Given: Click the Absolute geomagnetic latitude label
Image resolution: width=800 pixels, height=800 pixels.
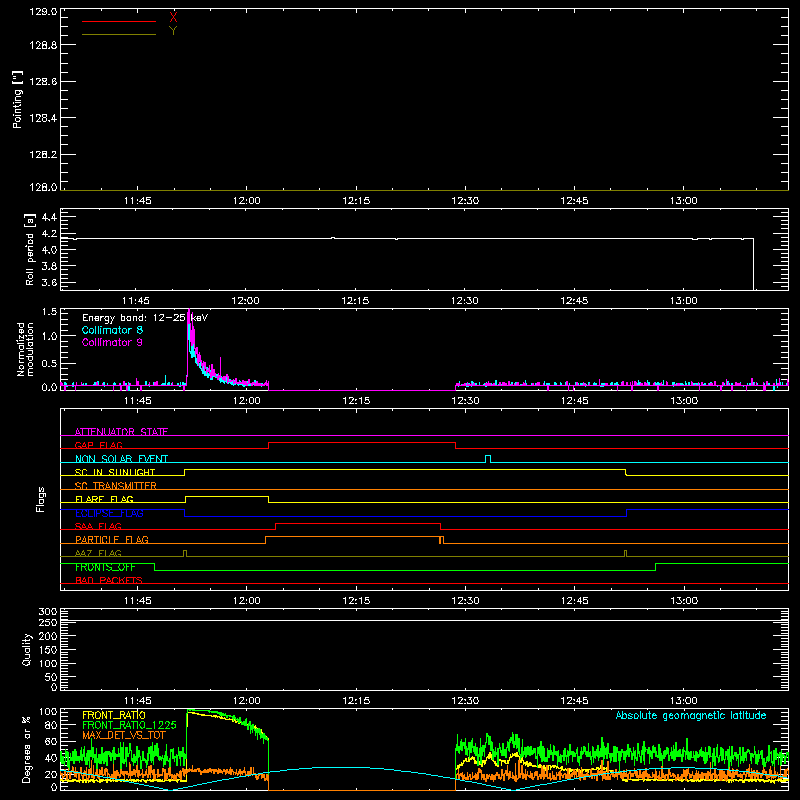Looking at the screenshot, I should tap(691, 715).
